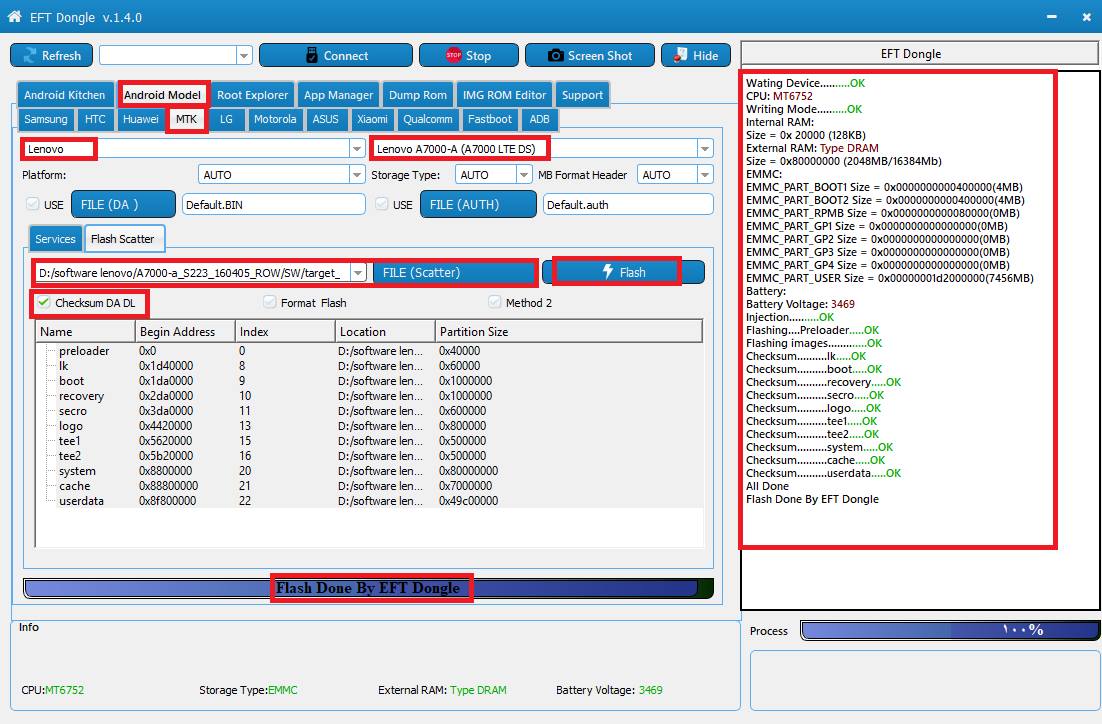Click FILE (AUTH) button
Viewport: 1102px width, 724px height.
click(x=478, y=205)
